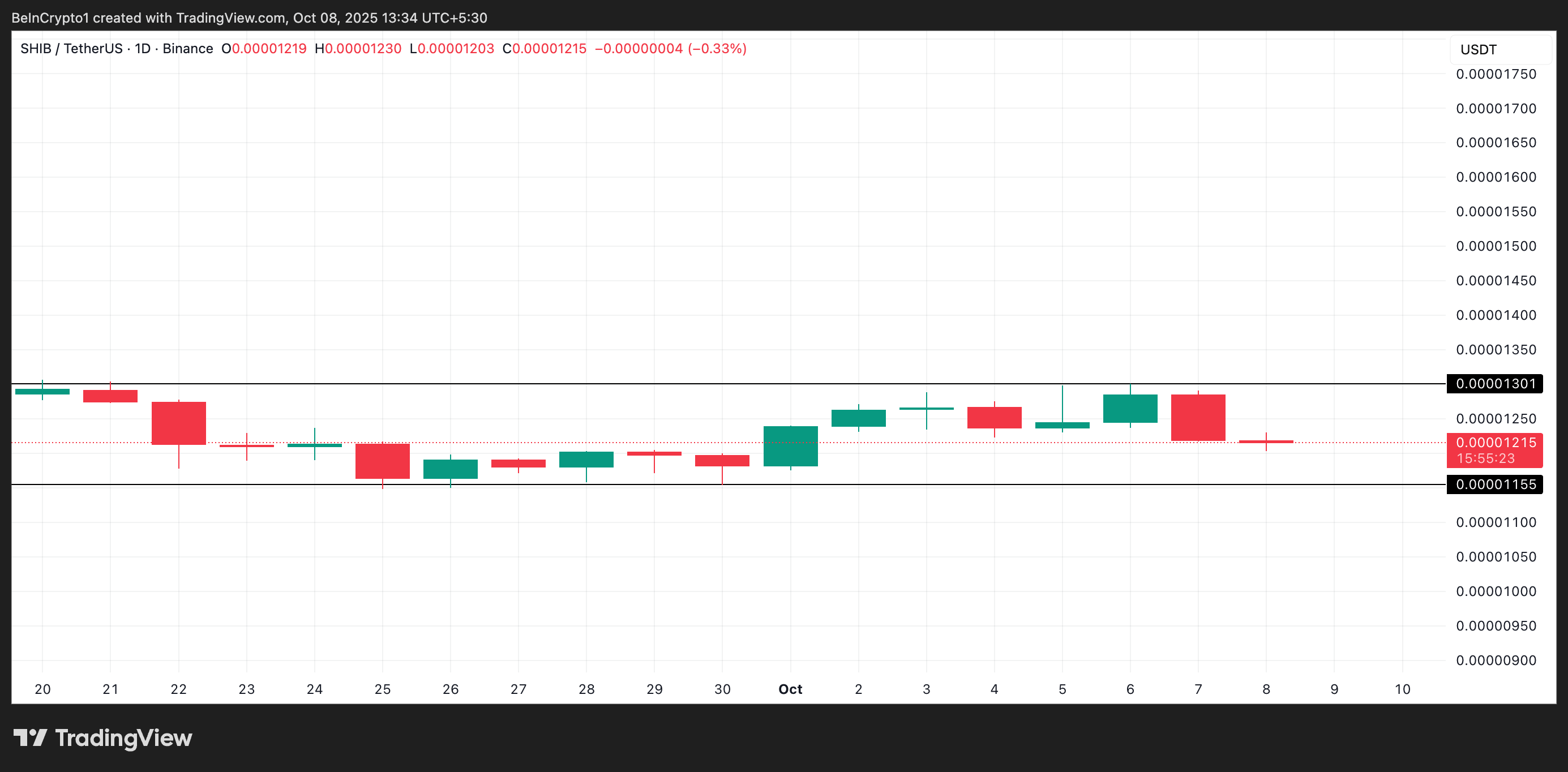Click the TradingView wordmark text
This screenshot has height=772, width=1568.
[x=123, y=738]
